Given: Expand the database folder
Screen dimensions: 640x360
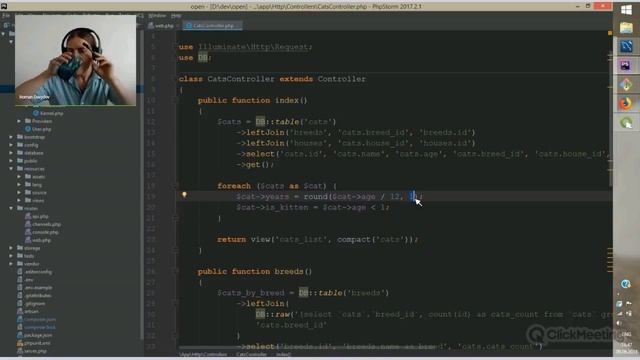Looking at the screenshot, I should click(x=11, y=153).
